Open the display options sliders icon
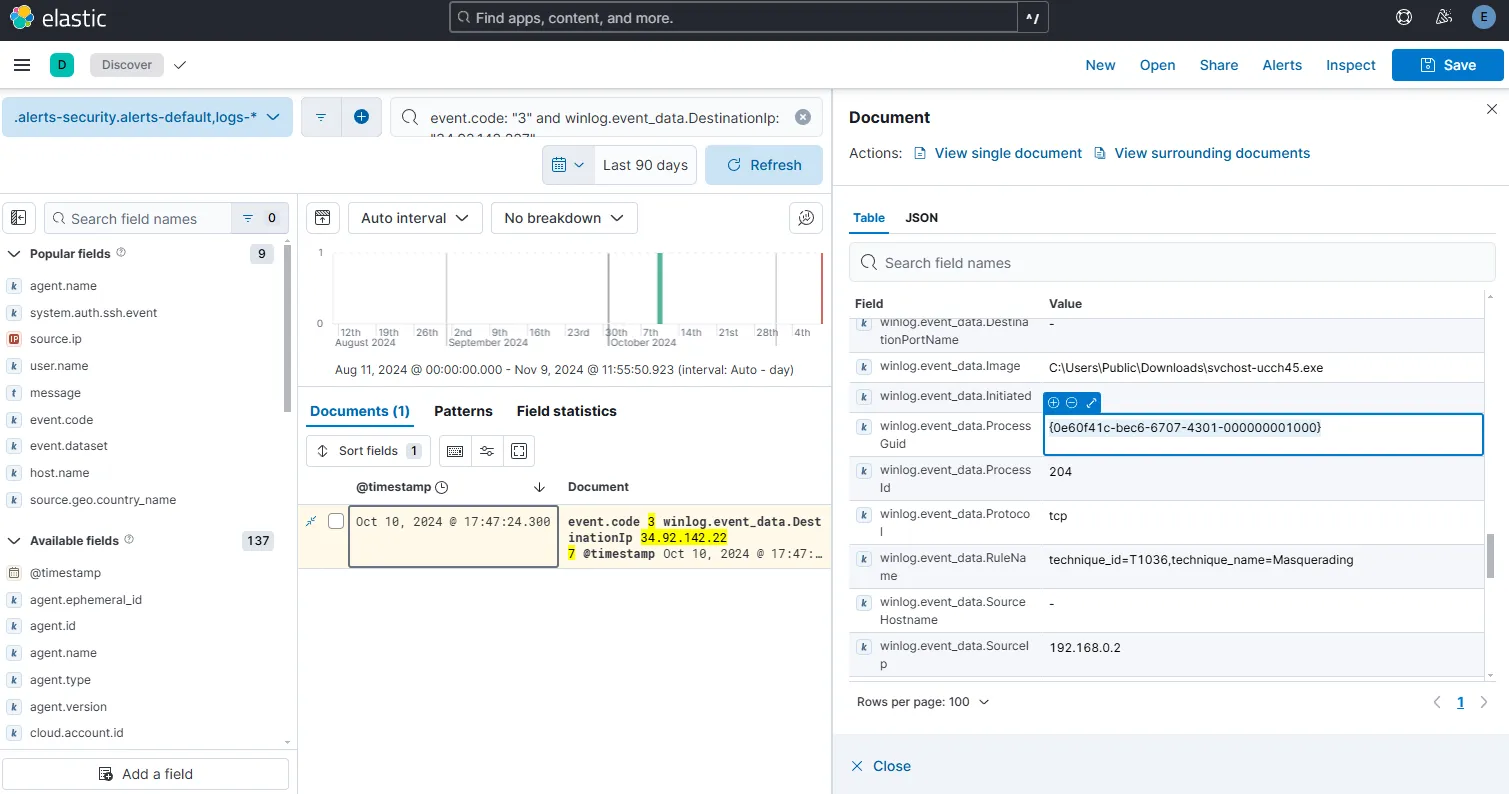The height and width of the screenshot is (794, 1509). (x=487, y=451)
